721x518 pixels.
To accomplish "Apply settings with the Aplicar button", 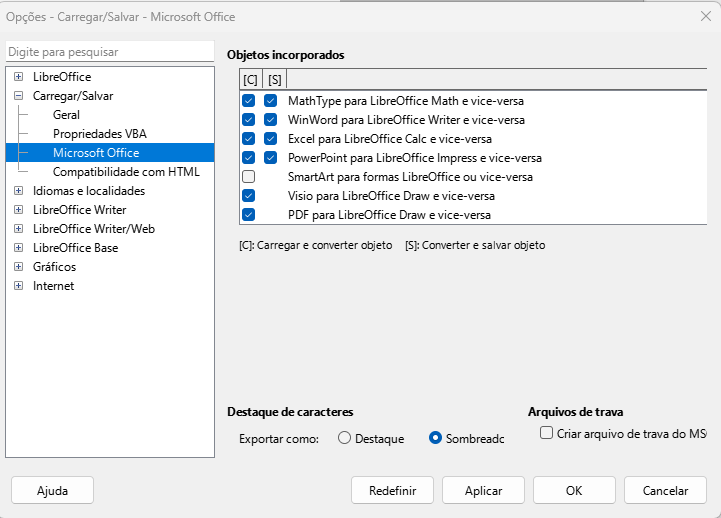I will pos(483,490).
